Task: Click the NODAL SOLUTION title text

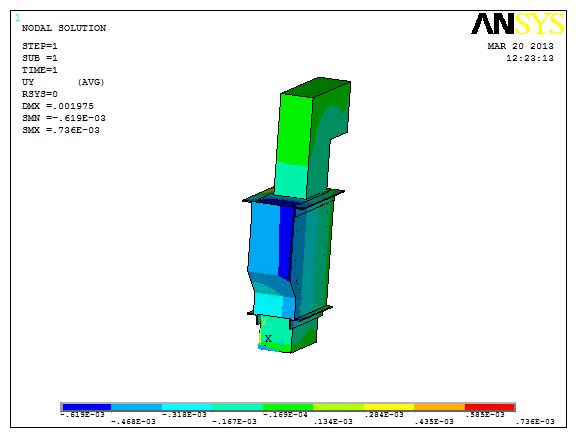Action: [x=64, y=28]
